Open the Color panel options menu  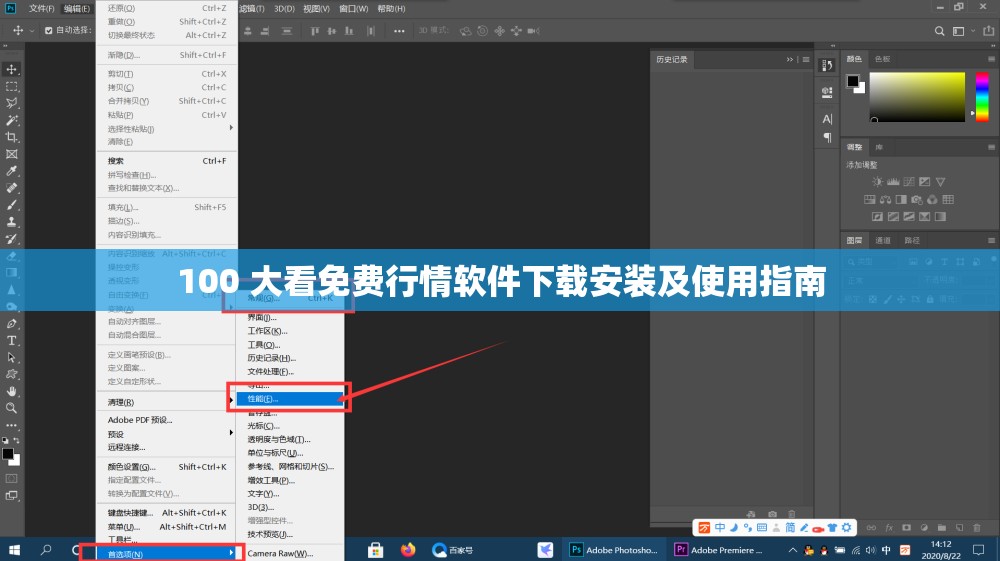point(991,59)
